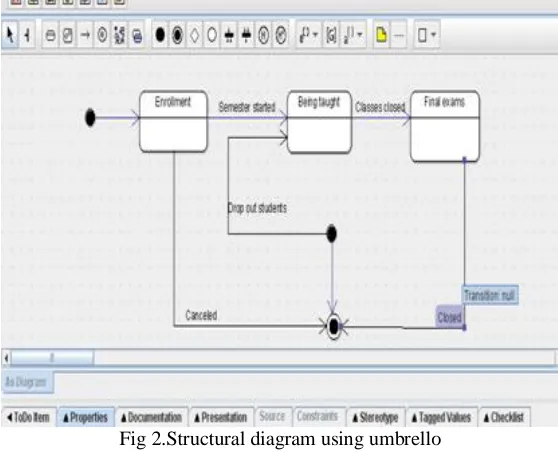Click the Semester started transition label
558x452 pixels.
click(x=247, y=107)
